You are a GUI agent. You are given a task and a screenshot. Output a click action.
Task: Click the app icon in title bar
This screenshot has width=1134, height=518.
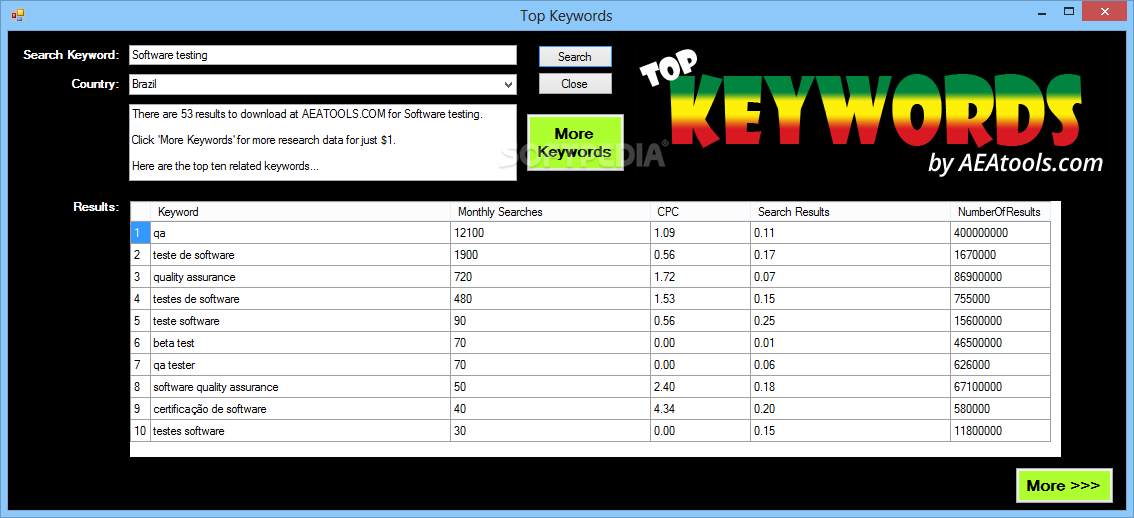pos(17,14)
